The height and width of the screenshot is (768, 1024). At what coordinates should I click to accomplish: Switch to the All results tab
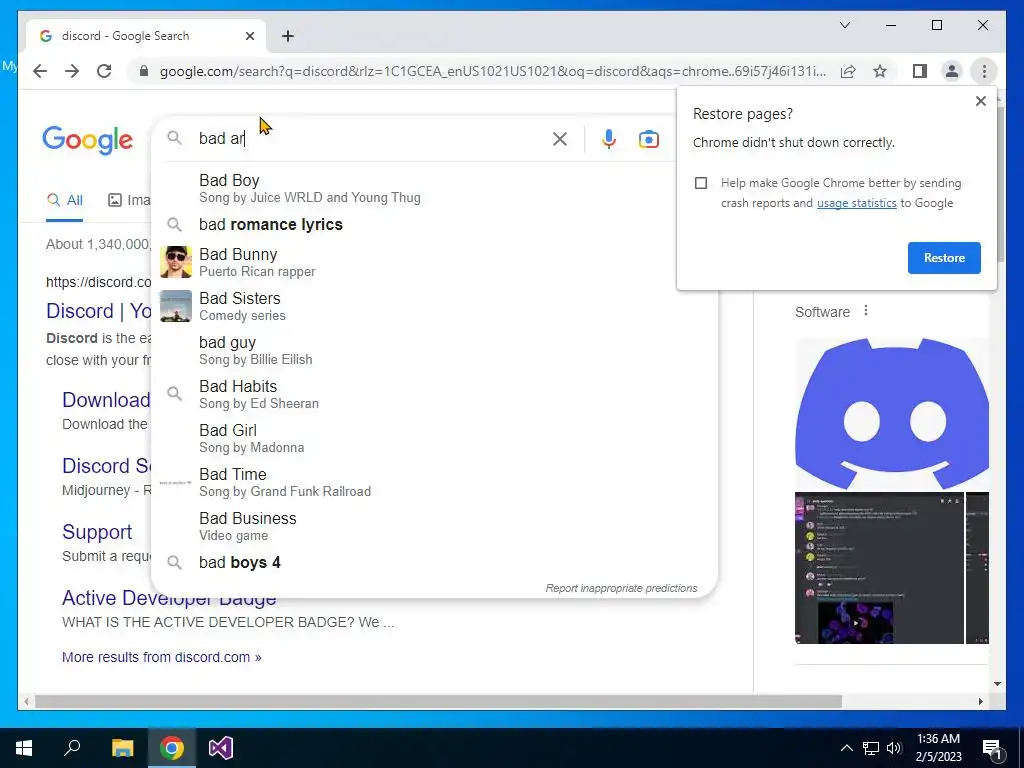(x=65, y=200)
